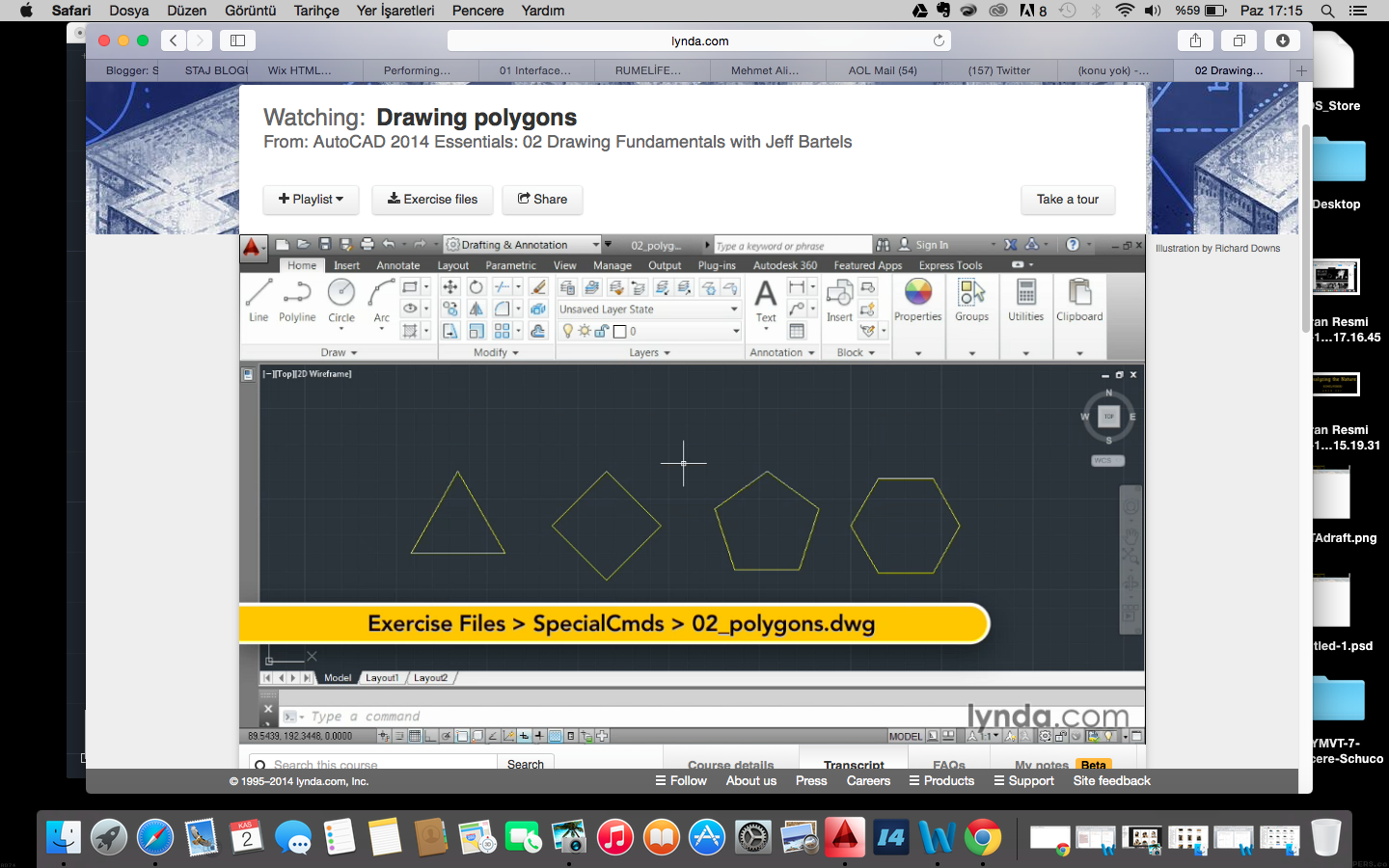The width and height of the screenshot is (1389, 868).
Task: Click the Clipboard panel icon
Action: [1079, 300]
